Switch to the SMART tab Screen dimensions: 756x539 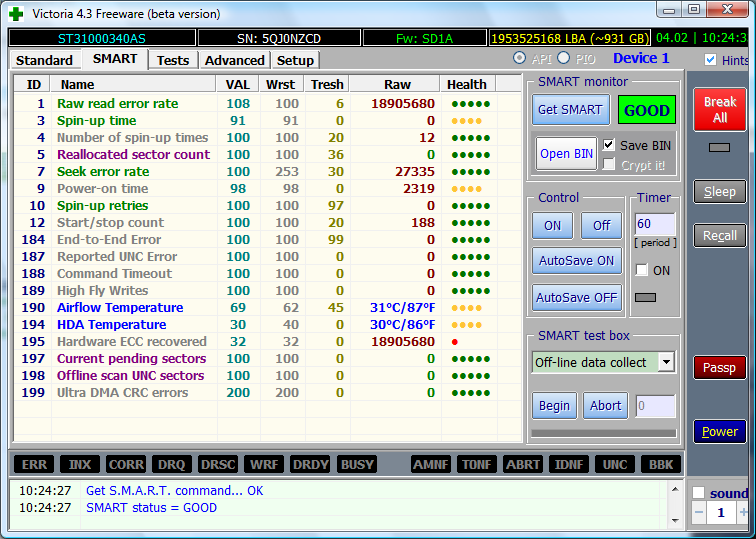tap(115, 59)
